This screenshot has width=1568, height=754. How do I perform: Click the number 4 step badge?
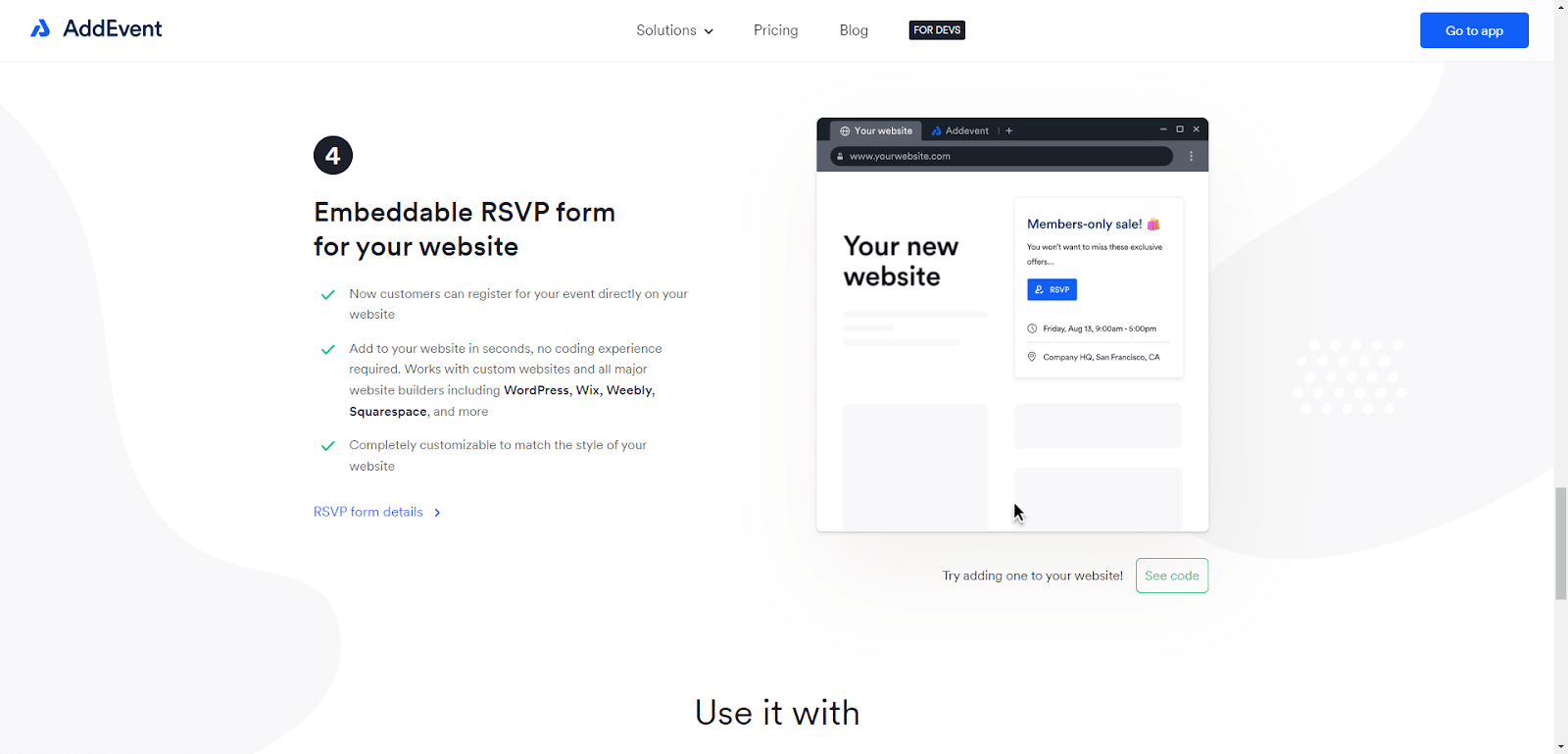click(x=333, y=155)
